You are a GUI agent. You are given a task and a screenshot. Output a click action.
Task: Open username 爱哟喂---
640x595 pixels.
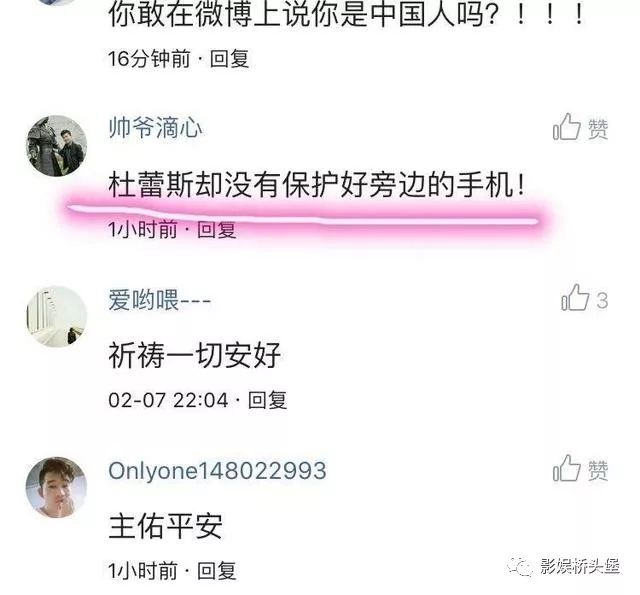click(160, 300)
